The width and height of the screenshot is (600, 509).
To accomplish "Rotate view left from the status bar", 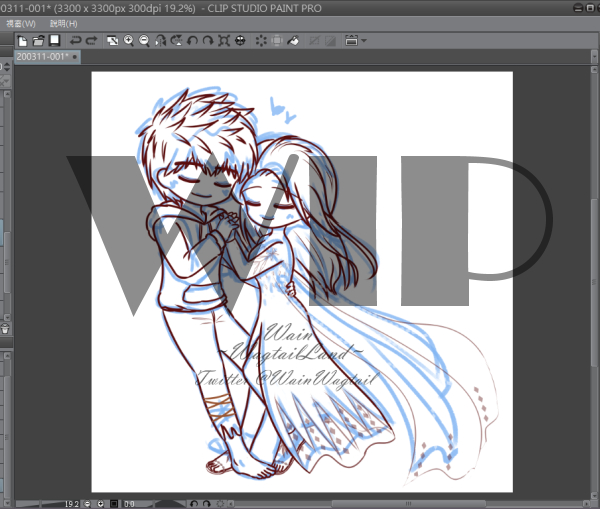I will [x=194, y=504].
